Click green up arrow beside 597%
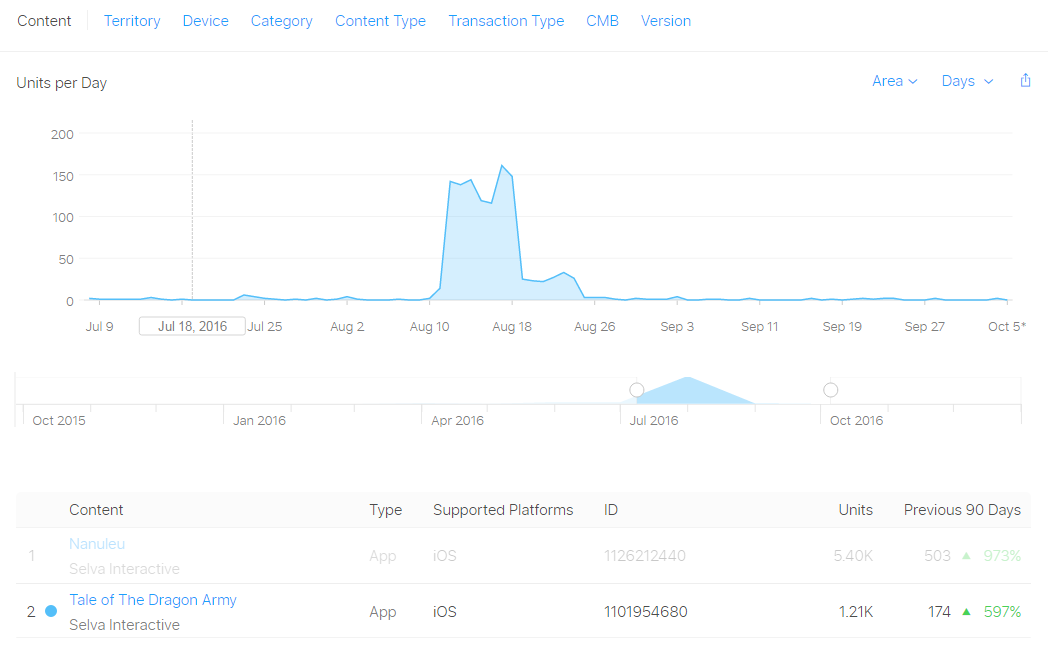The height and width of the screenshot is (648, 1048). [966, 611]
